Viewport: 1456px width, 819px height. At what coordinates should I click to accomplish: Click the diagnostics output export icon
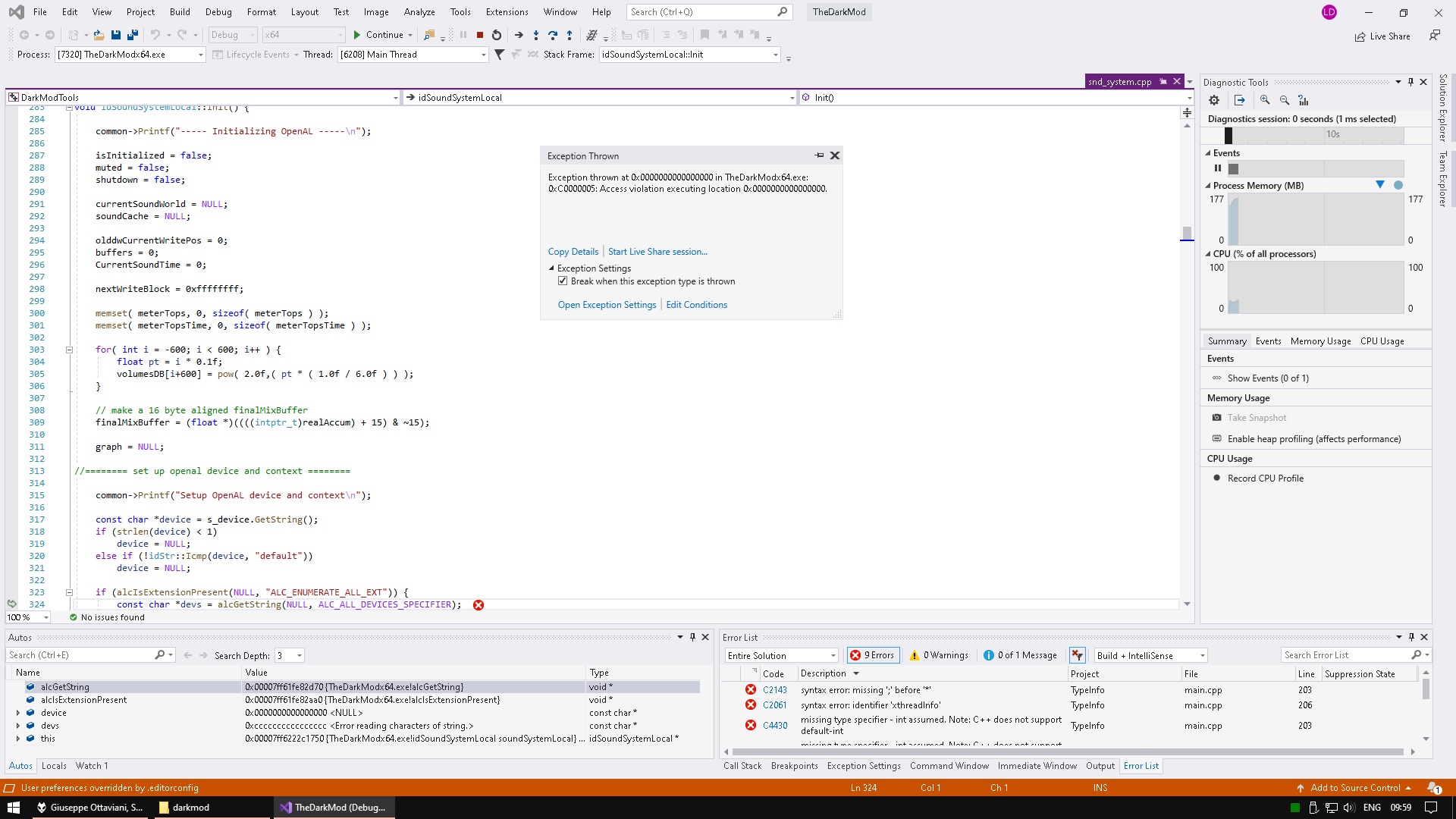(x=1240, y=100)
